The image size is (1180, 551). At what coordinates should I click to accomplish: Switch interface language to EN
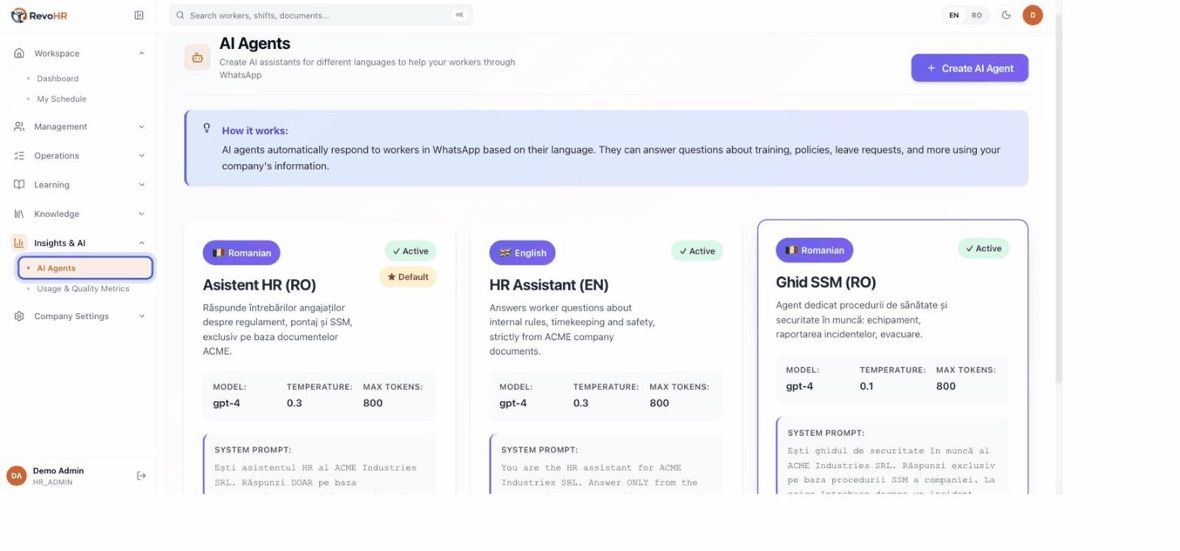(953, 15)
